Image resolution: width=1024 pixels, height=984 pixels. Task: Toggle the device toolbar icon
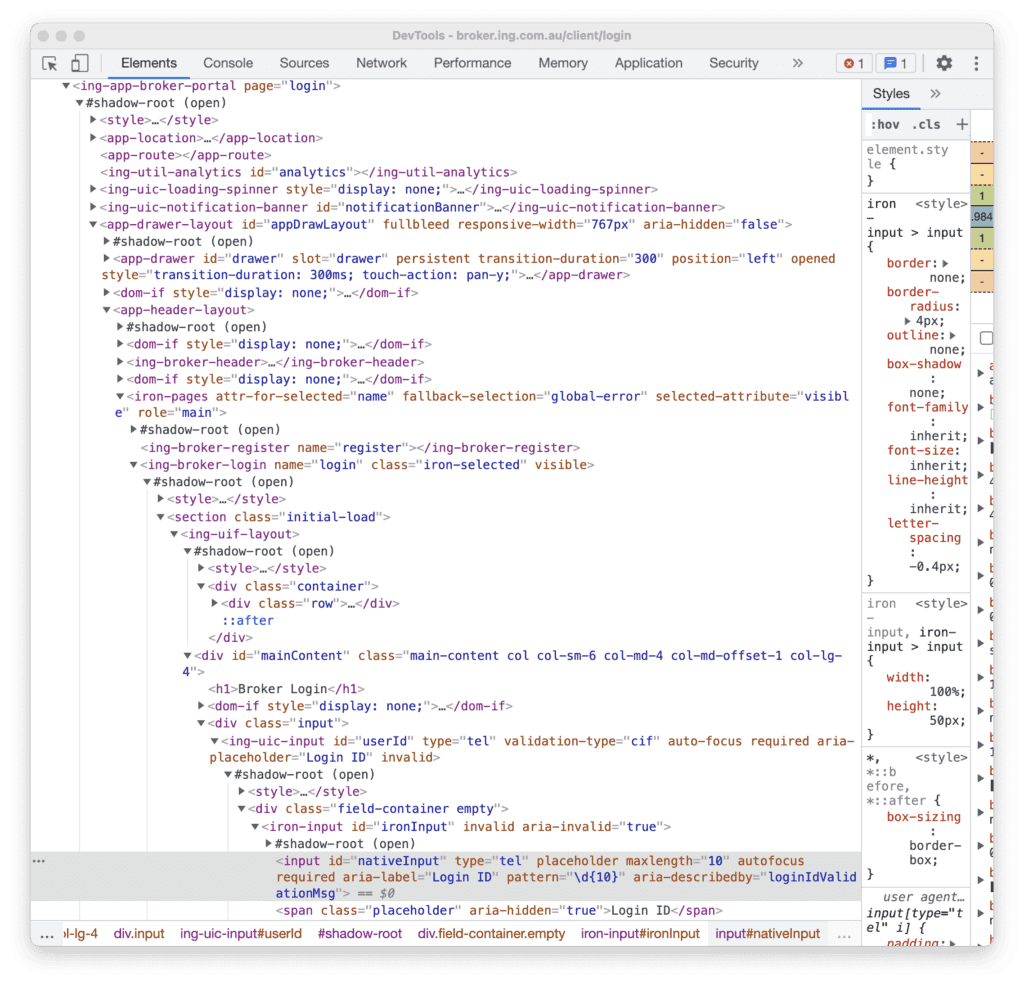click(80, 63)
